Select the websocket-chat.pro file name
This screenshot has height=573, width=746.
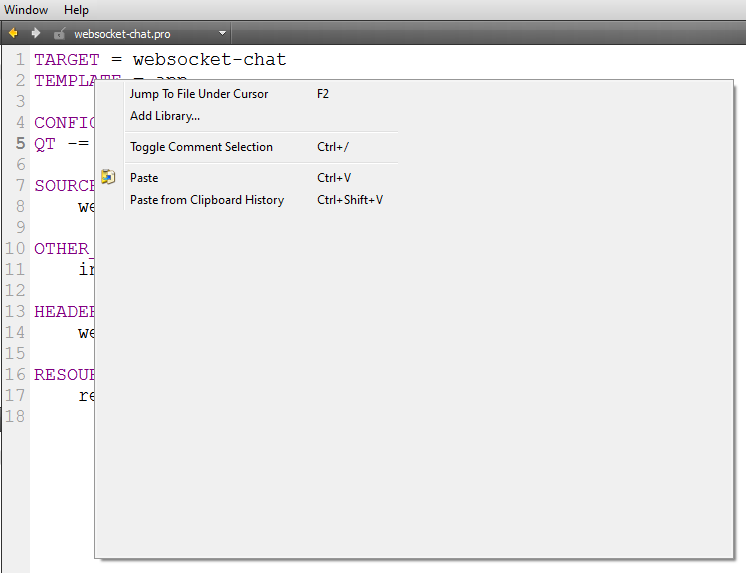tap(122, 34)
